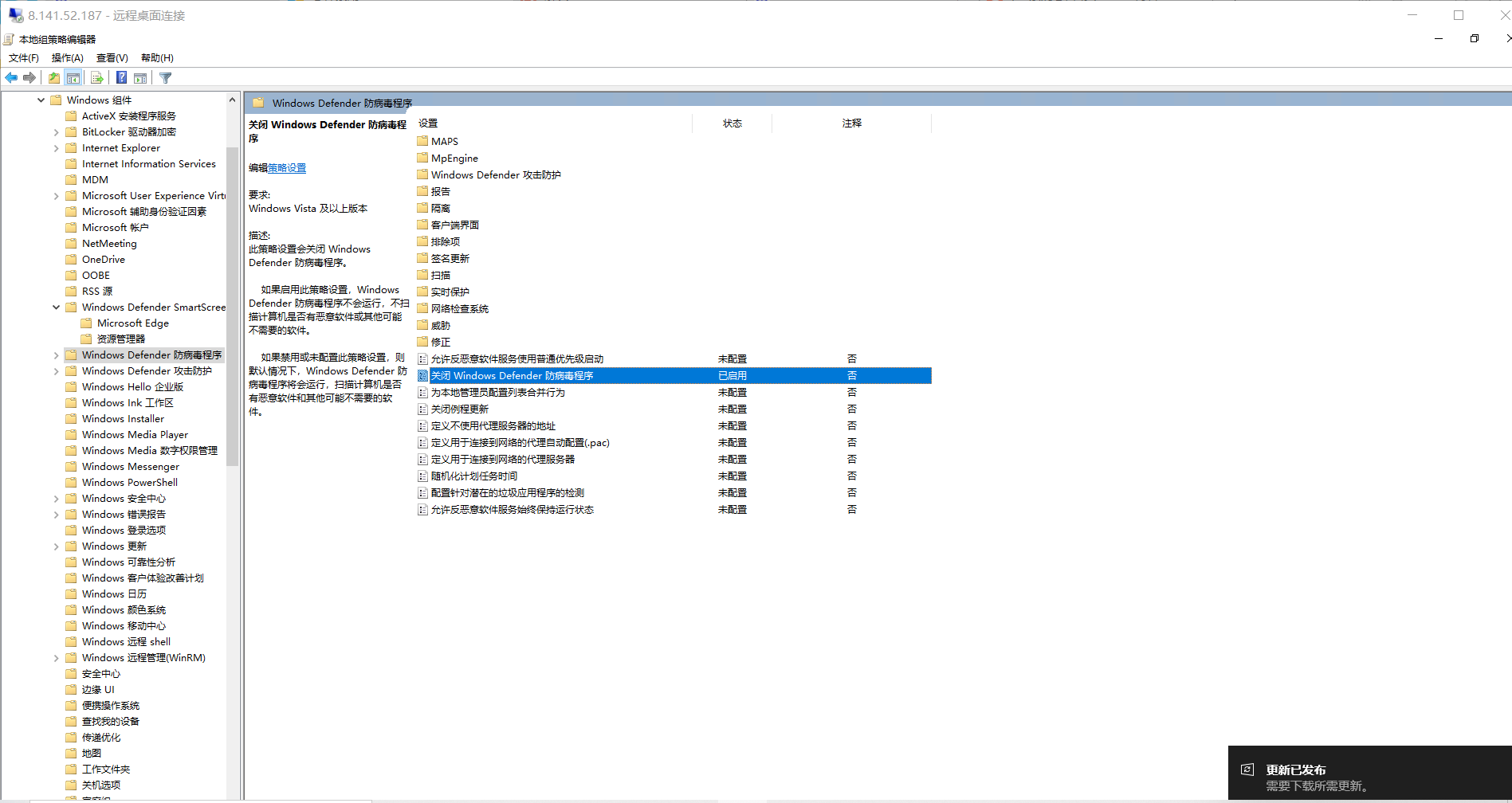Screen dimensions: 1512x803
Task: Open the Help question mark icon
Action: (121, 78)
